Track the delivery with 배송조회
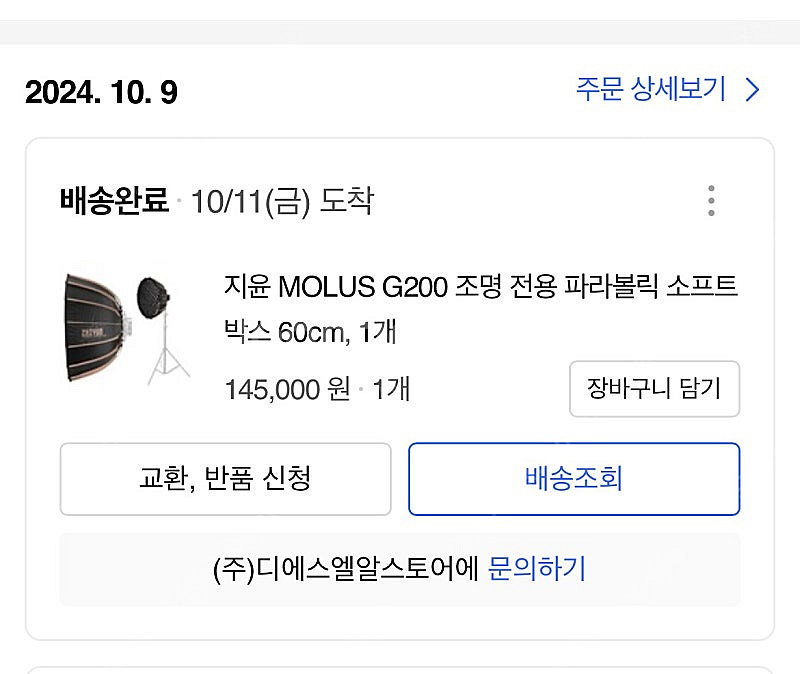800x674 pixels. tap(573, 478)
